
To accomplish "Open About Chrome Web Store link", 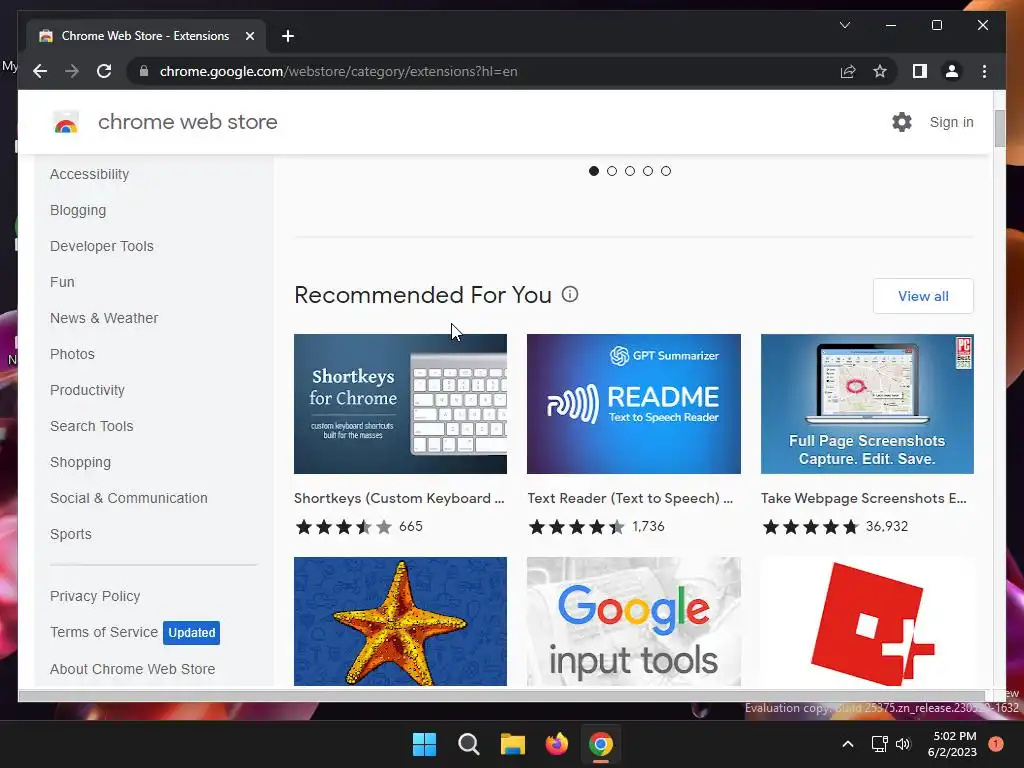I will tap(133, 669).
